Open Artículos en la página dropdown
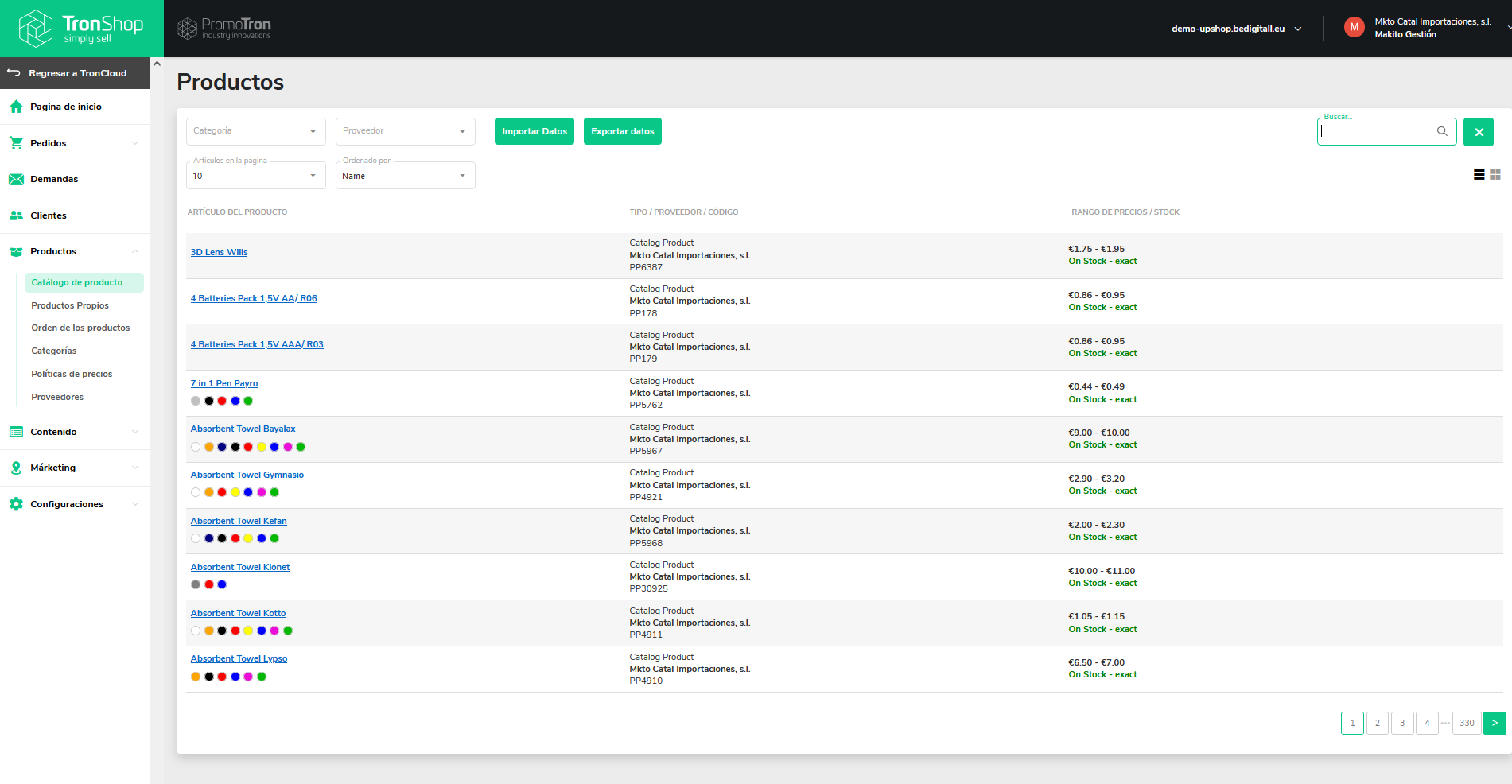 pos(256,175)
